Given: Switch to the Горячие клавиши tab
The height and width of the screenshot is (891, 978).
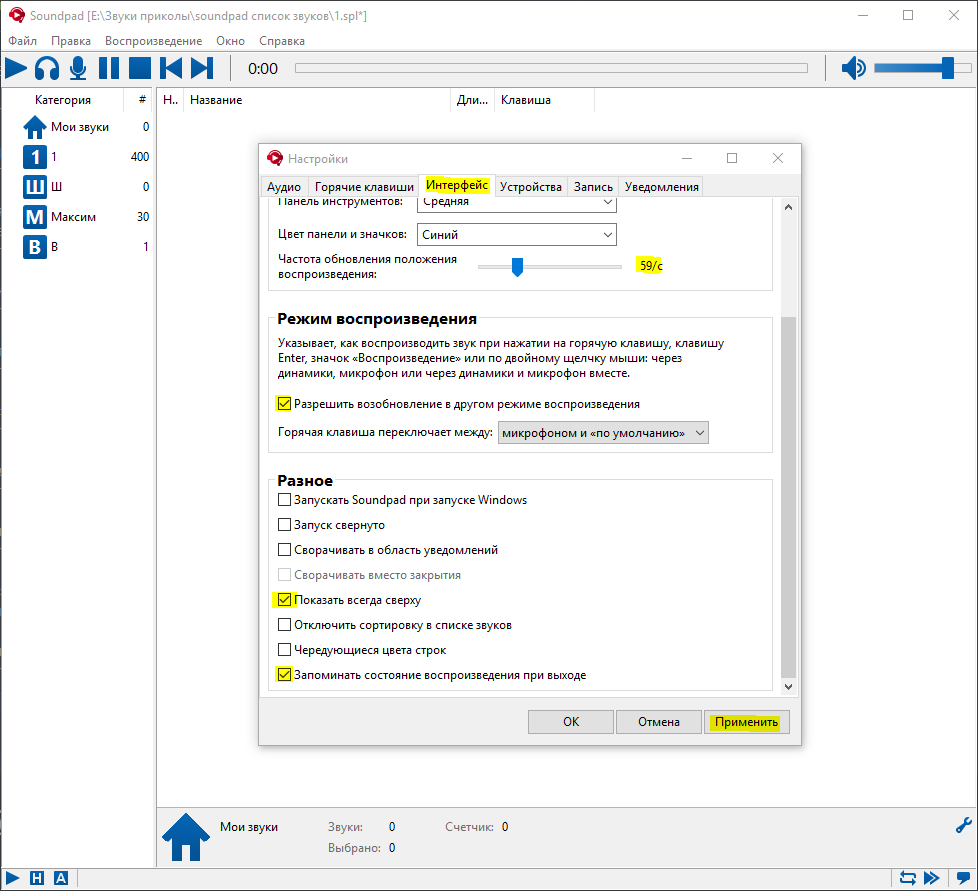Looking at the screenshot, I should point(364,187).
